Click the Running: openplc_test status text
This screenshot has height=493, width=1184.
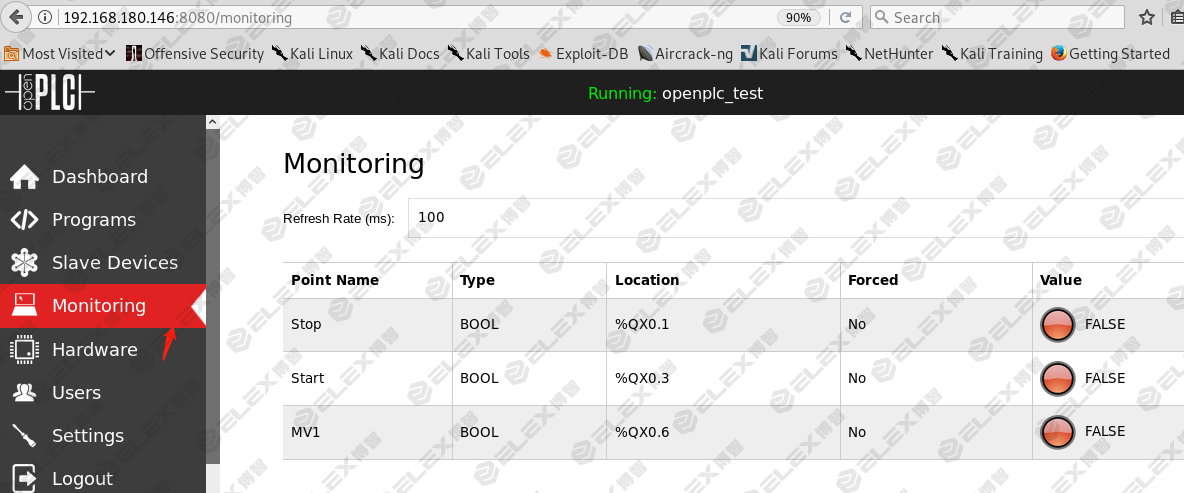(x=676, y=94)
